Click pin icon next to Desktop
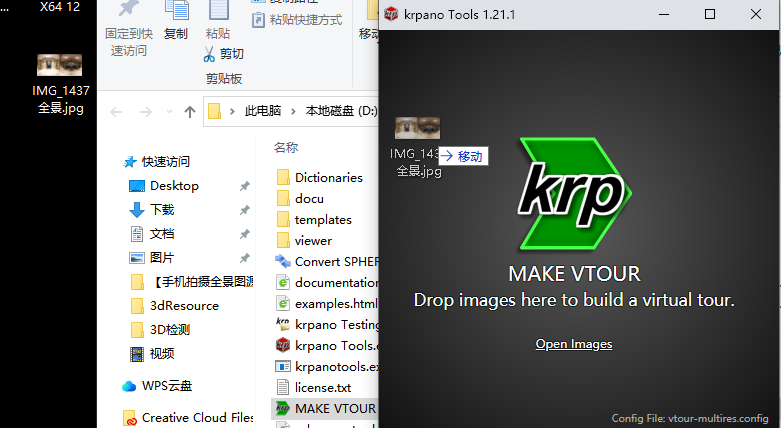 pyautogui.click(x=245, y=186)
